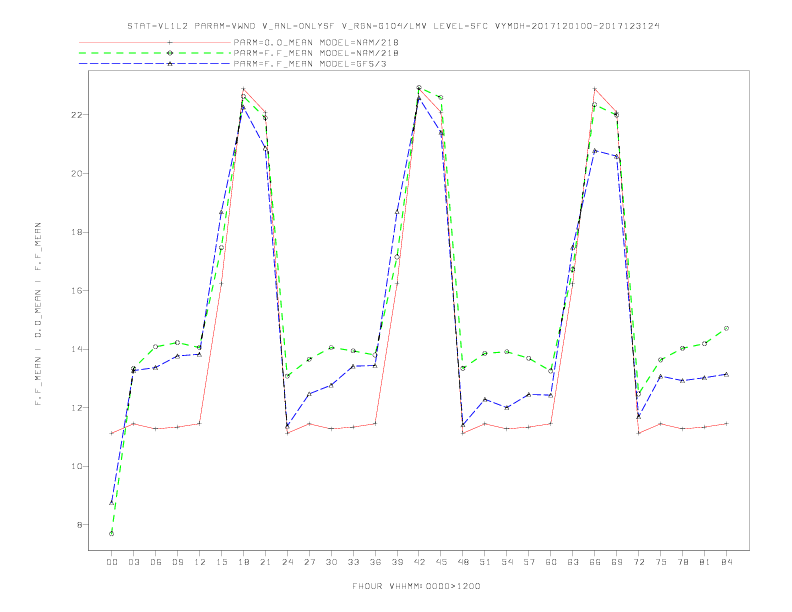The height and width of the screenshot is (612, 792).
Task: Click blue triangle data point at hour 00
Action: (x=112, y=502)
